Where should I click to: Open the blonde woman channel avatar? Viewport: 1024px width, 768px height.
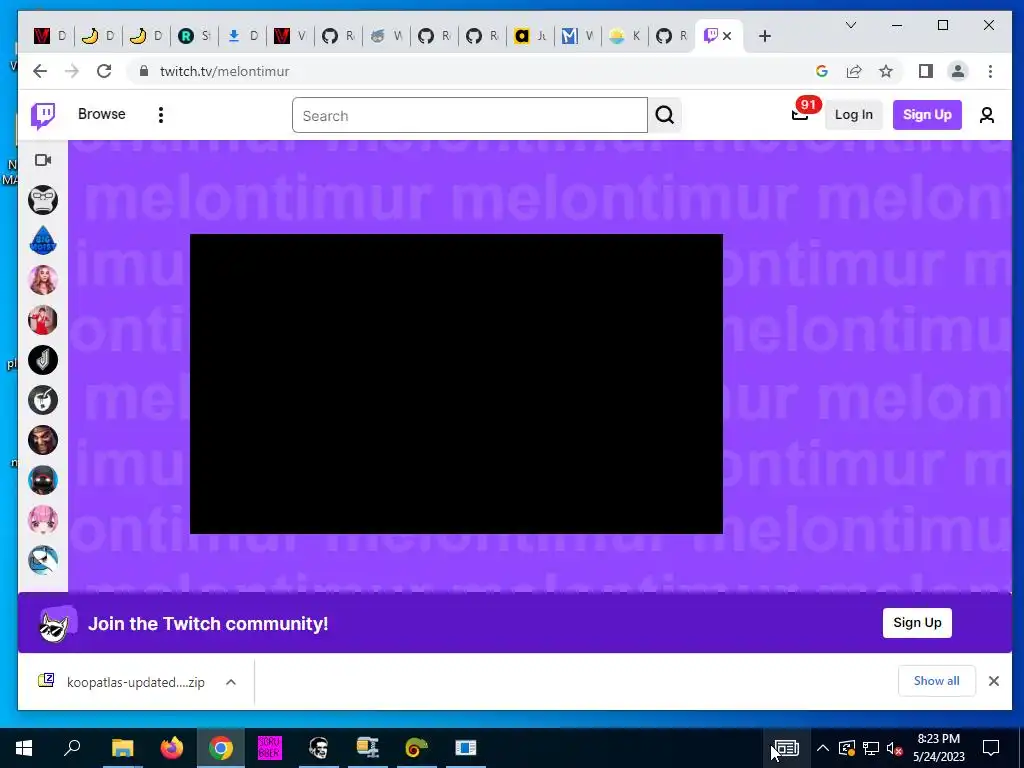coord(43,280)
